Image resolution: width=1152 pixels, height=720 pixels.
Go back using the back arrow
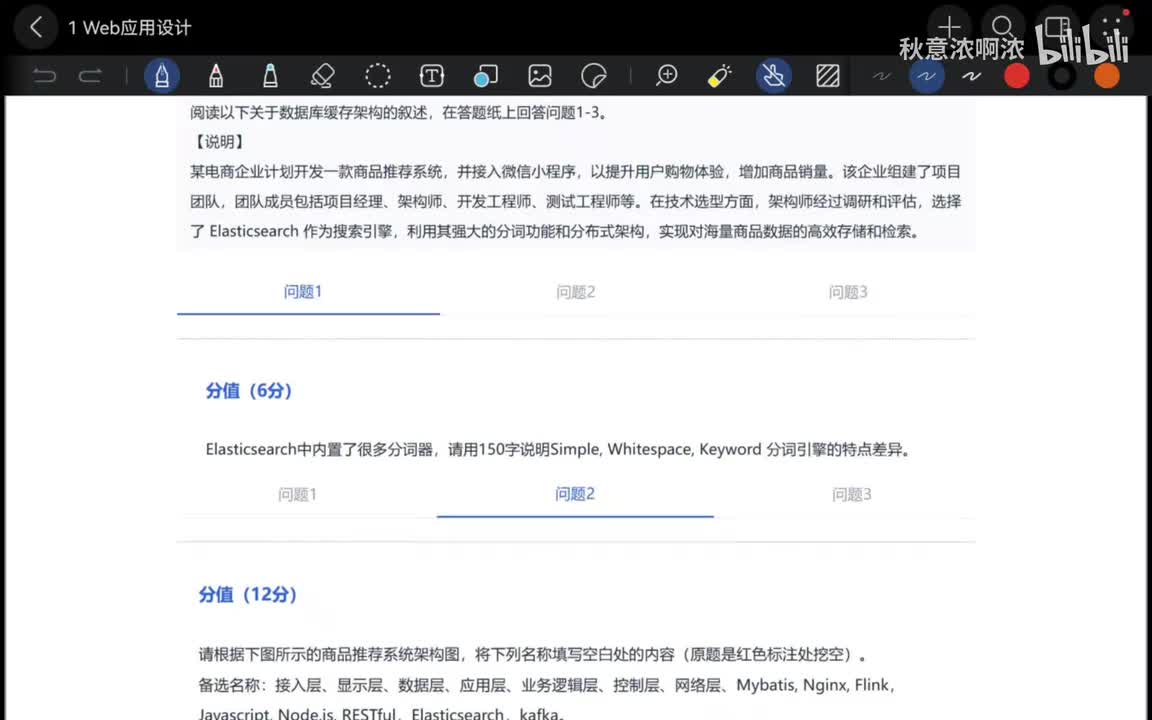(x=35, y=27)
